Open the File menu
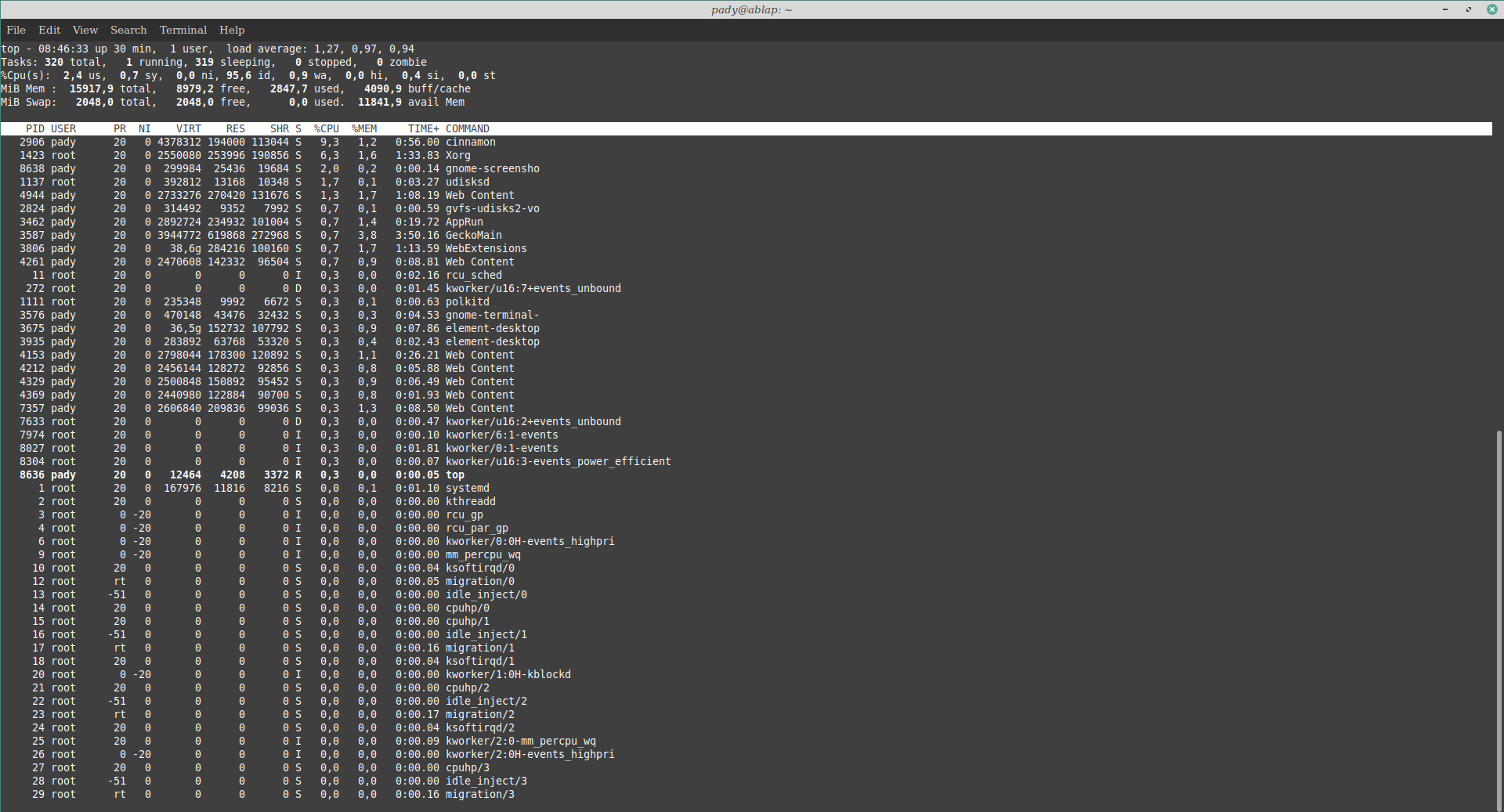1504x812 pixels. pos(16,30)
